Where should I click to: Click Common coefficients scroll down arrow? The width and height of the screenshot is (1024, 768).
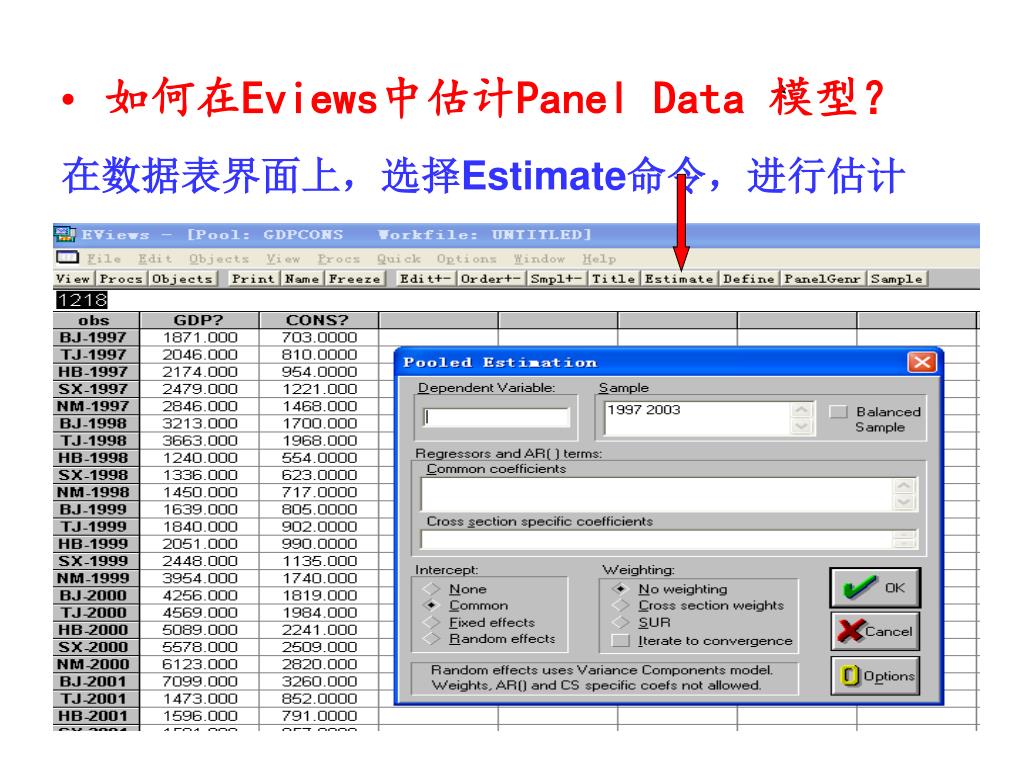[x=904, y=502]
